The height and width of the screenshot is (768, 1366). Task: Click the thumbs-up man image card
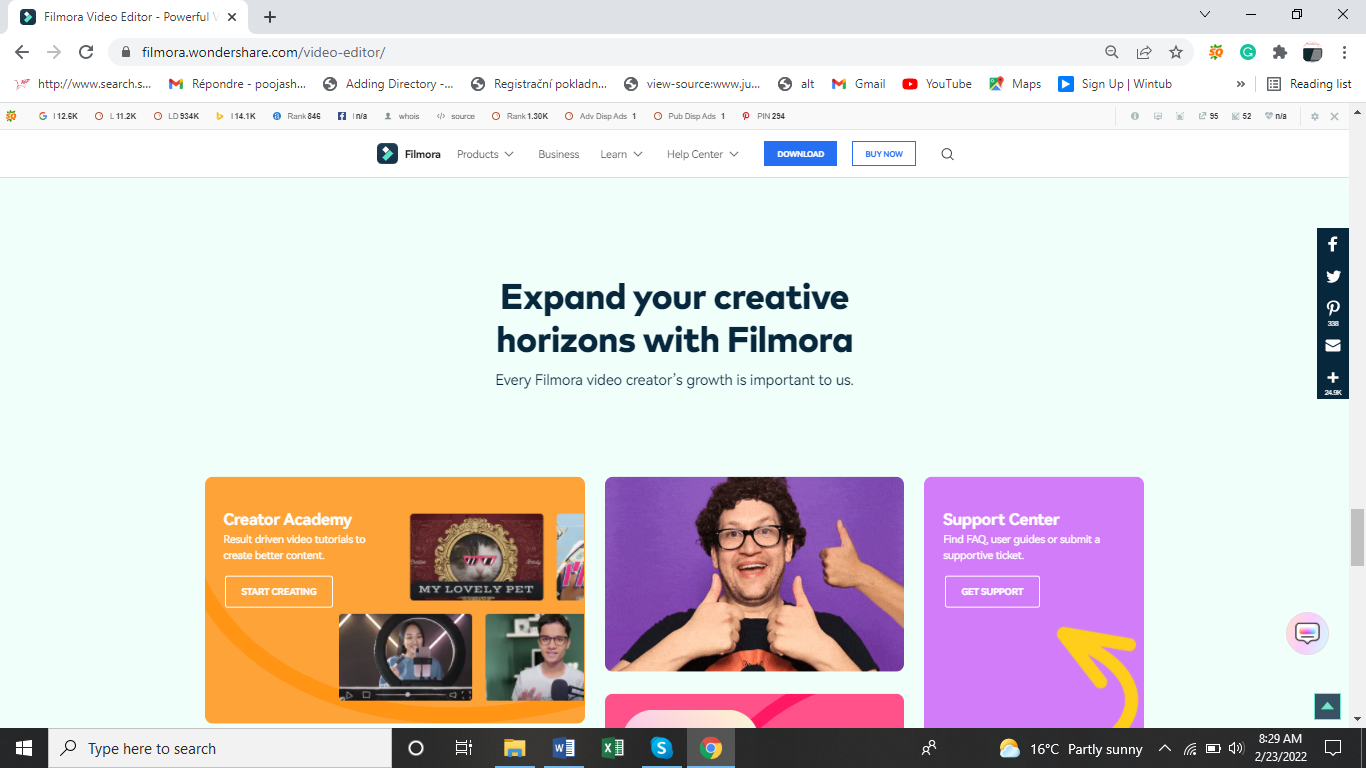pos(754,574)
